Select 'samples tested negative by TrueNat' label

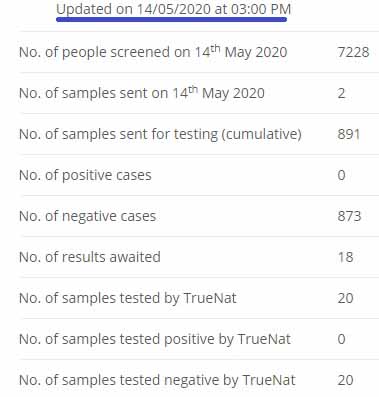tap(157, 380)
